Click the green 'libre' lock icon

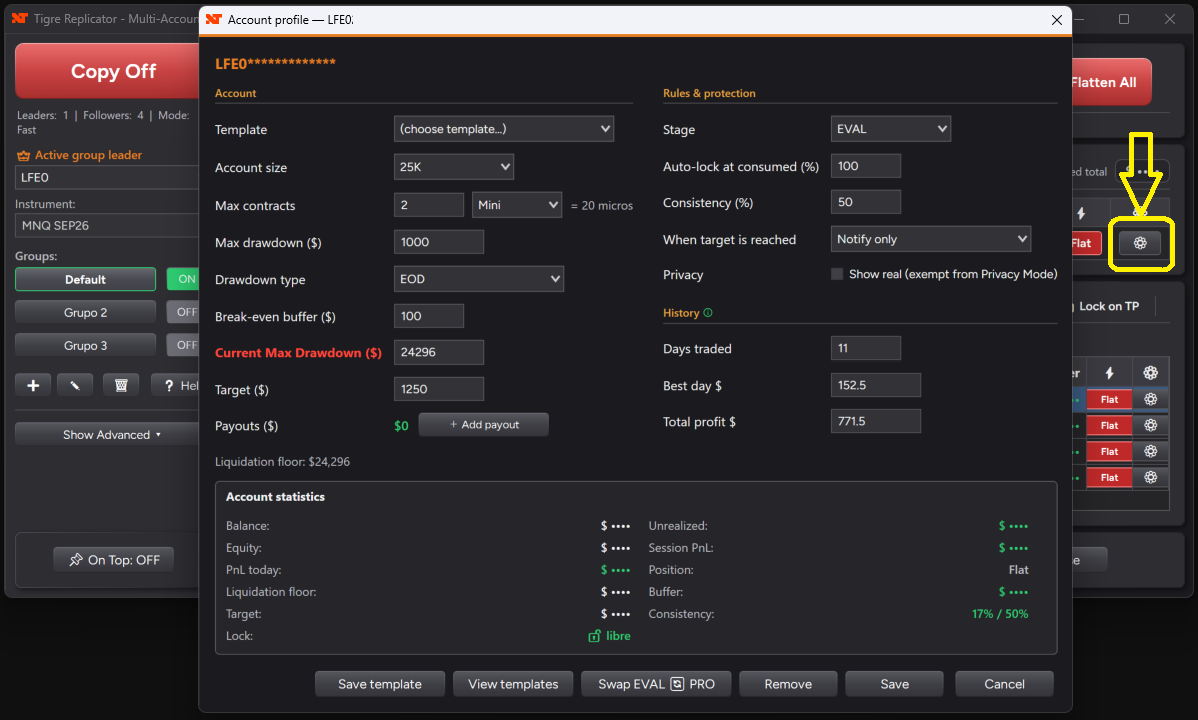point(594,636)
